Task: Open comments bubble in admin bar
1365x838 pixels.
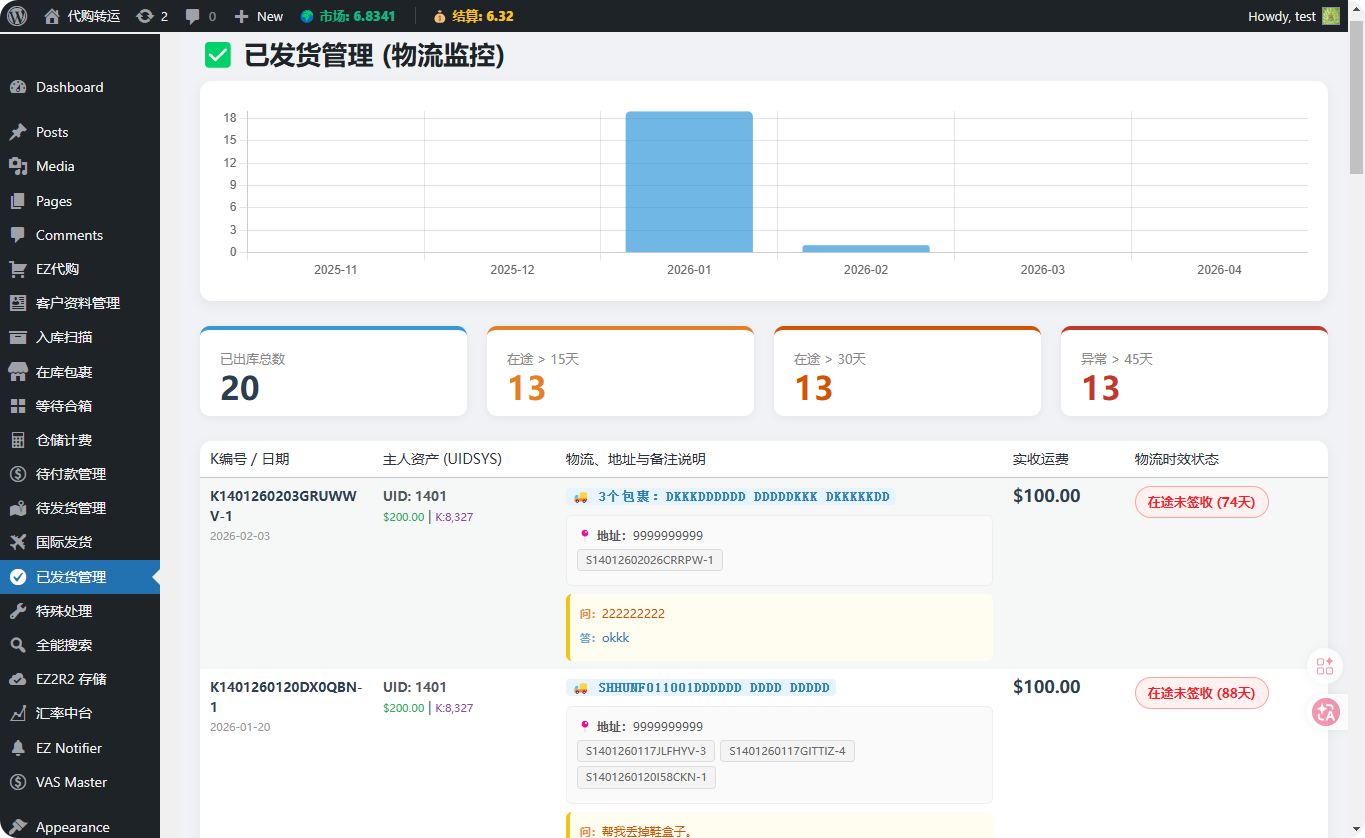Action: (193, 16)
